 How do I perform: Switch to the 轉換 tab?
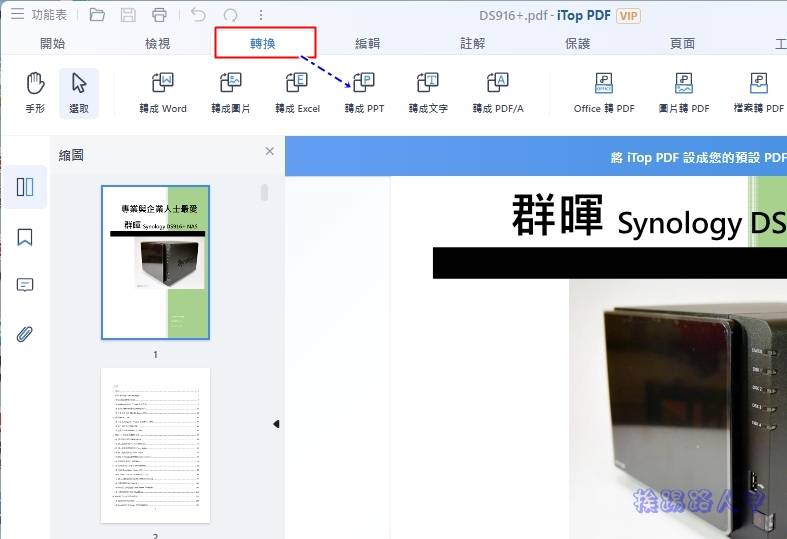tap(263, 44)
